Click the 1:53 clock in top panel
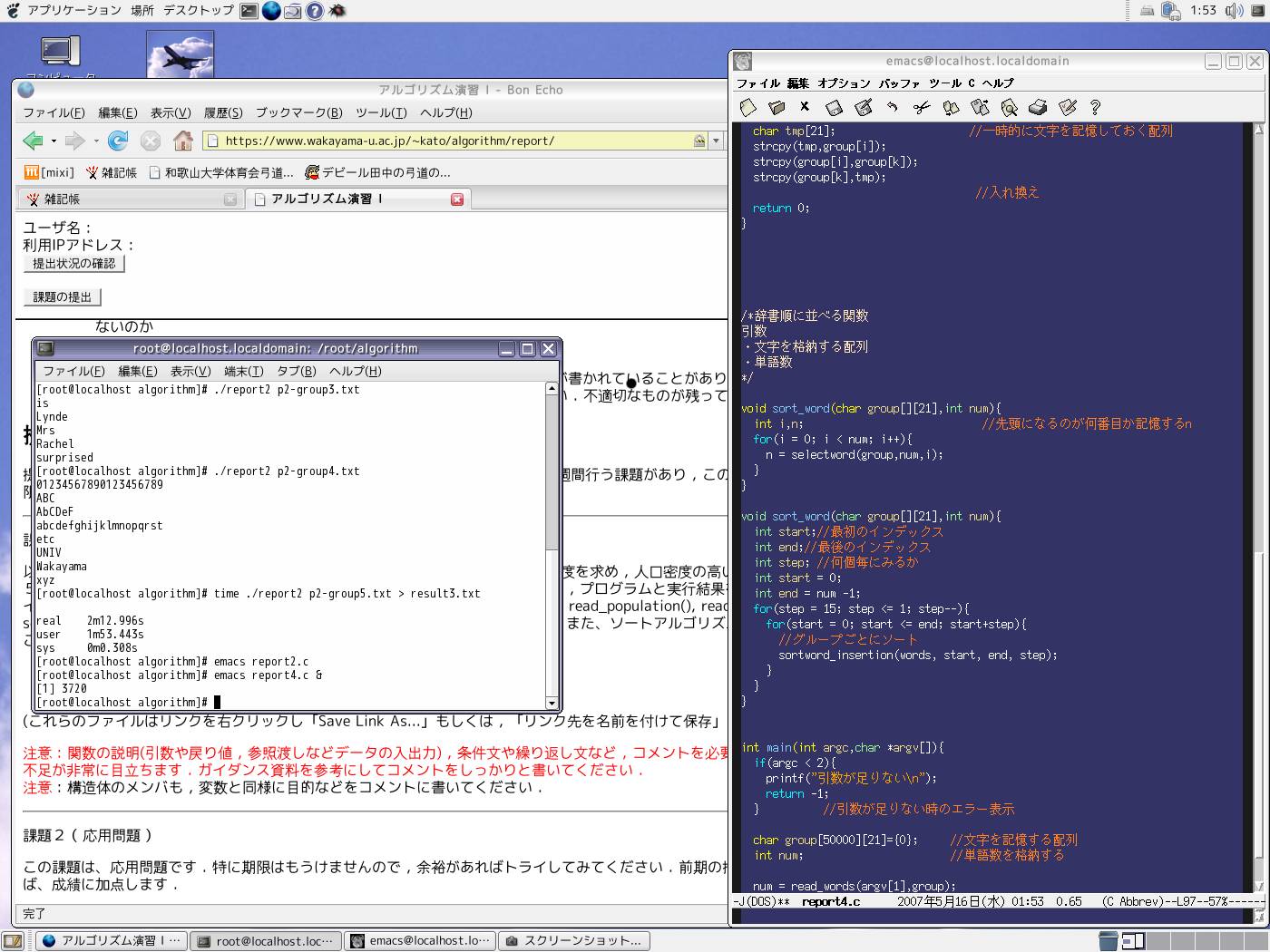Image resolution: width=1270 pixels, height=952 pixels. 1203,11
